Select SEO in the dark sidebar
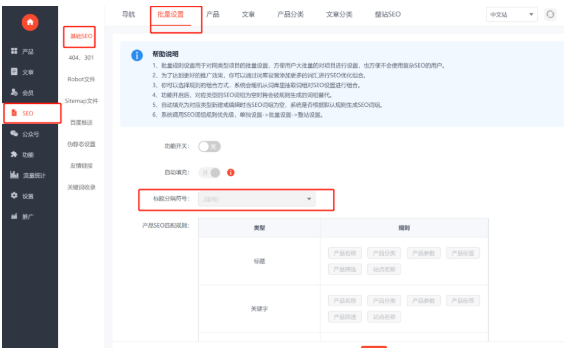 pos(32,113)
